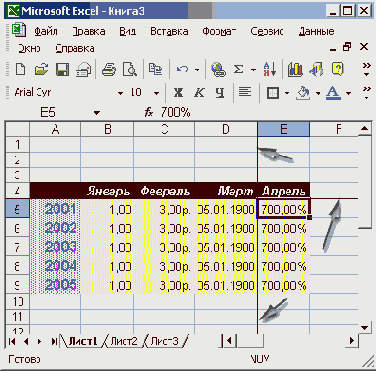Expand the Undo history dropdown arrow

[197, 70]
